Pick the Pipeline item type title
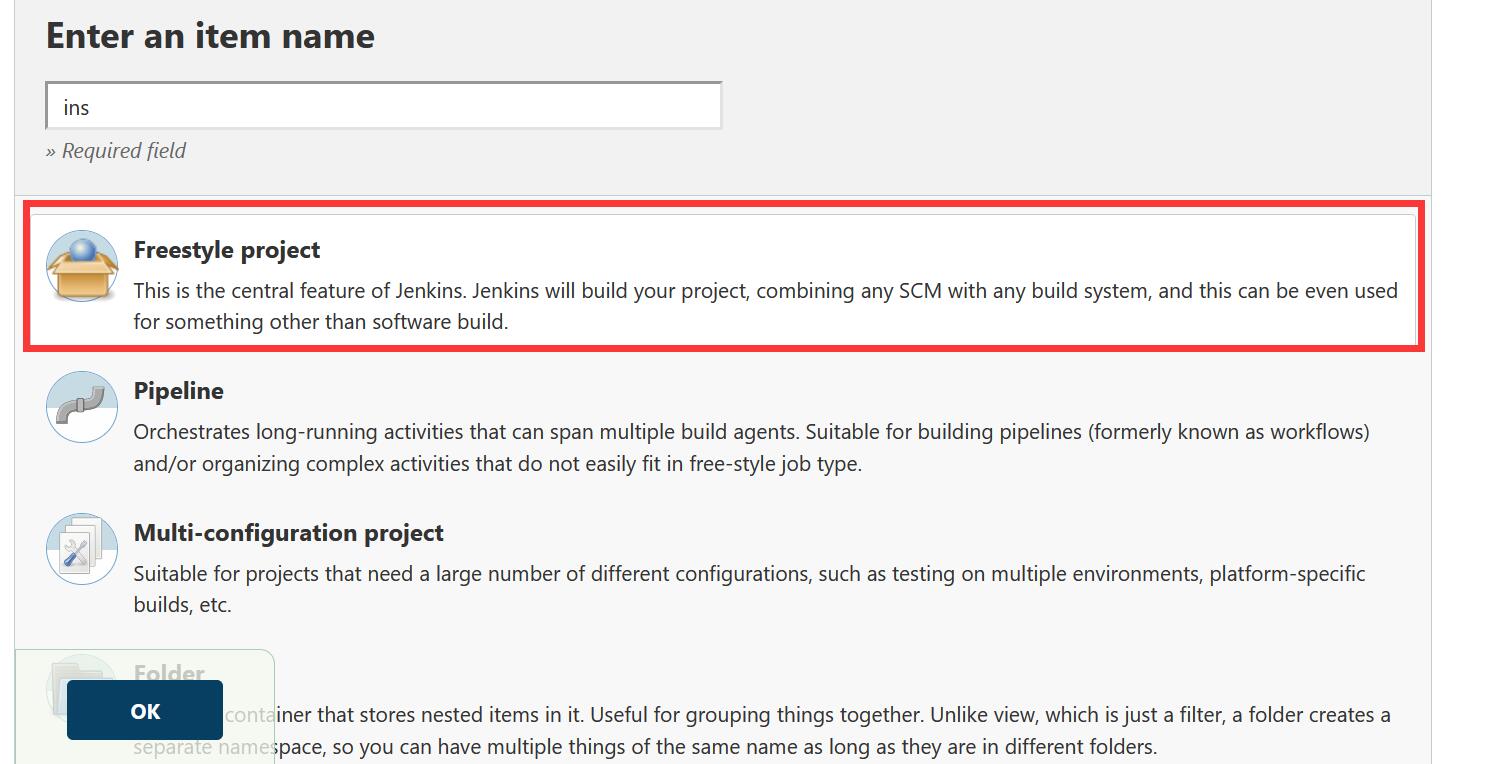The width and height of the screenshot is (1492, 764). point(179,391)
